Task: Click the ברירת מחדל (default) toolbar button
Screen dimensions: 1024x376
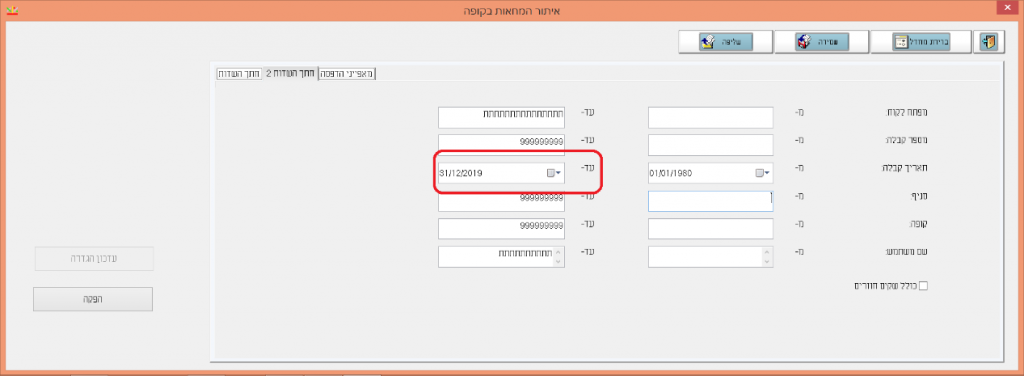Action: click(921, 42)
